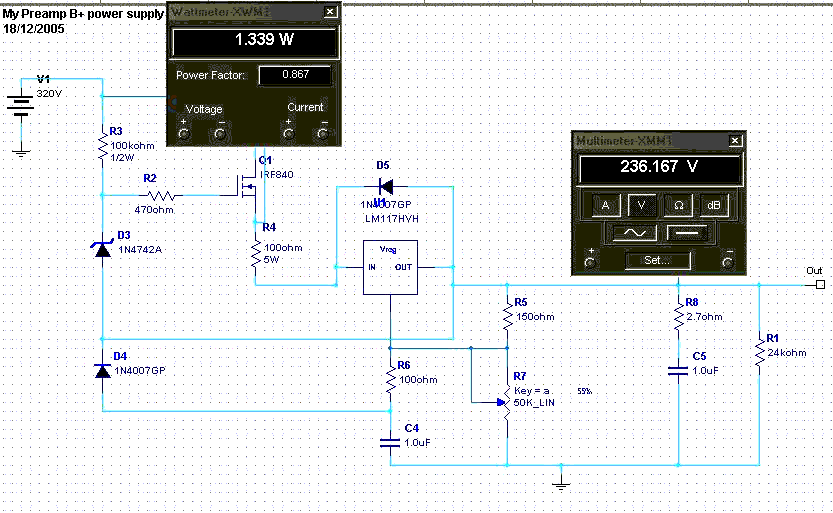This screenshot has width=833, height=513.
Task: Select ohmmeter mode on Multimeter
Action: [x=678, y=205]
